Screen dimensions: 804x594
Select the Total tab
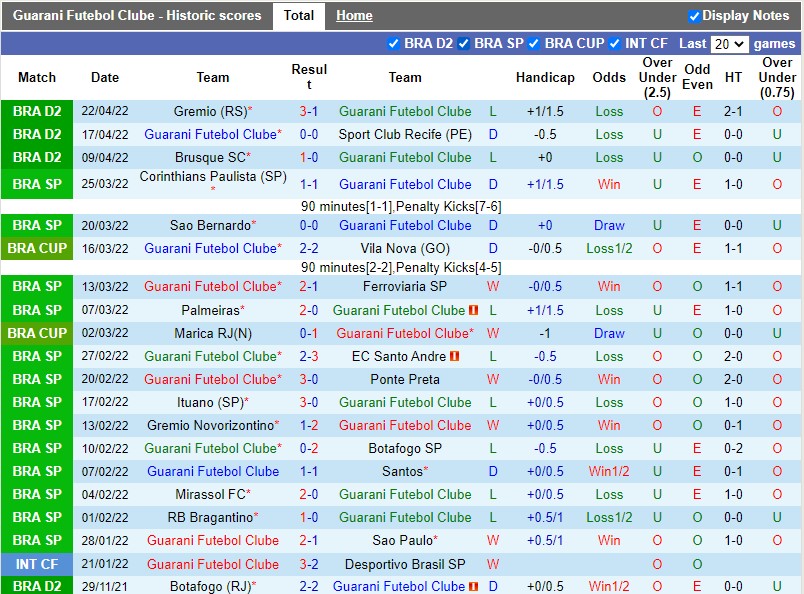pos(299,15)
